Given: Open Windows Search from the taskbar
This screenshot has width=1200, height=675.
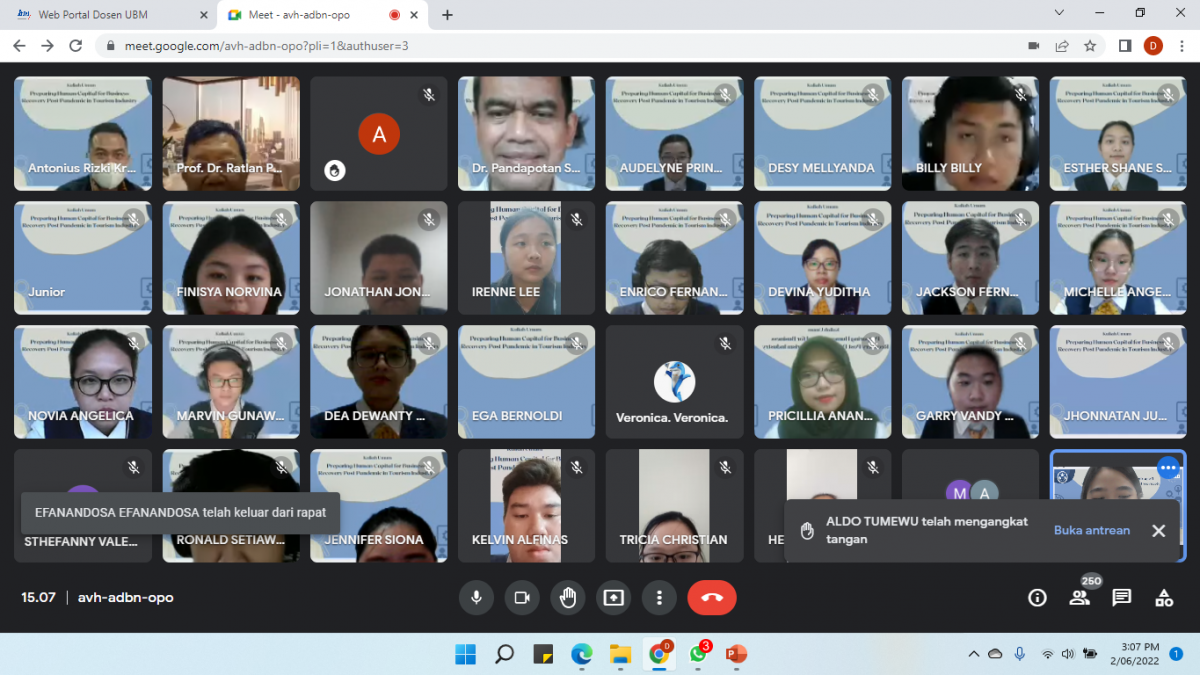Looking at the screenshot, I should point(505,654).
